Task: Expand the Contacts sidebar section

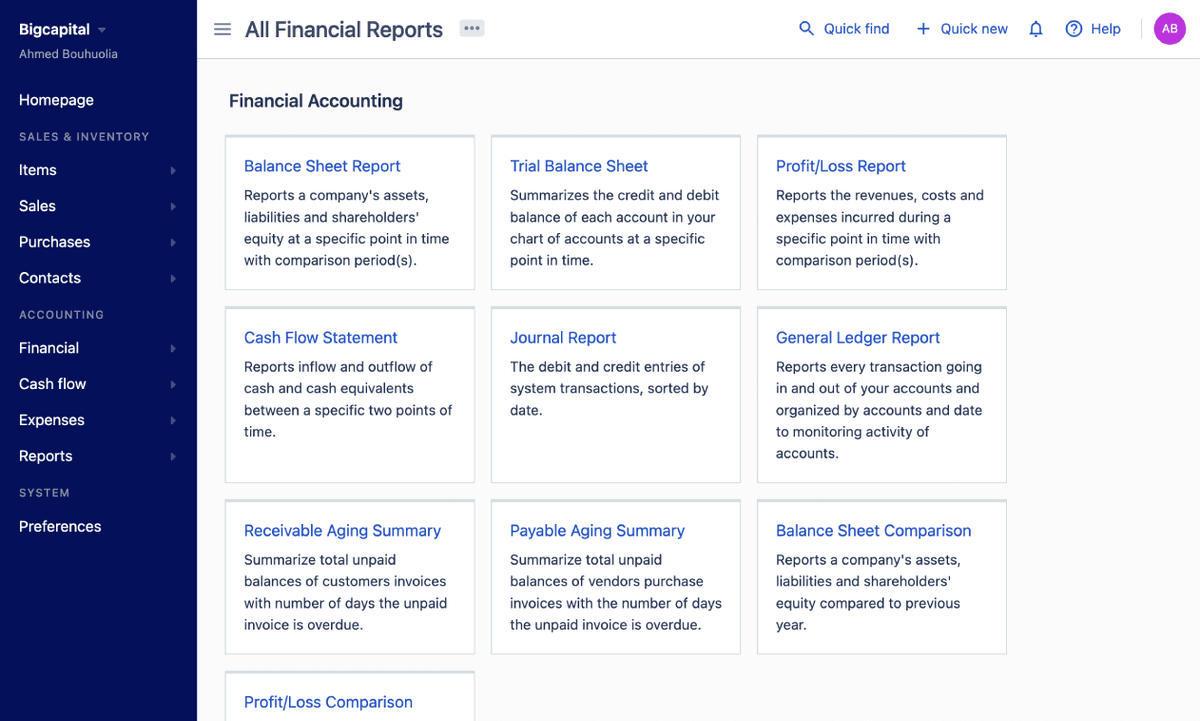Action: click(172, 278)
